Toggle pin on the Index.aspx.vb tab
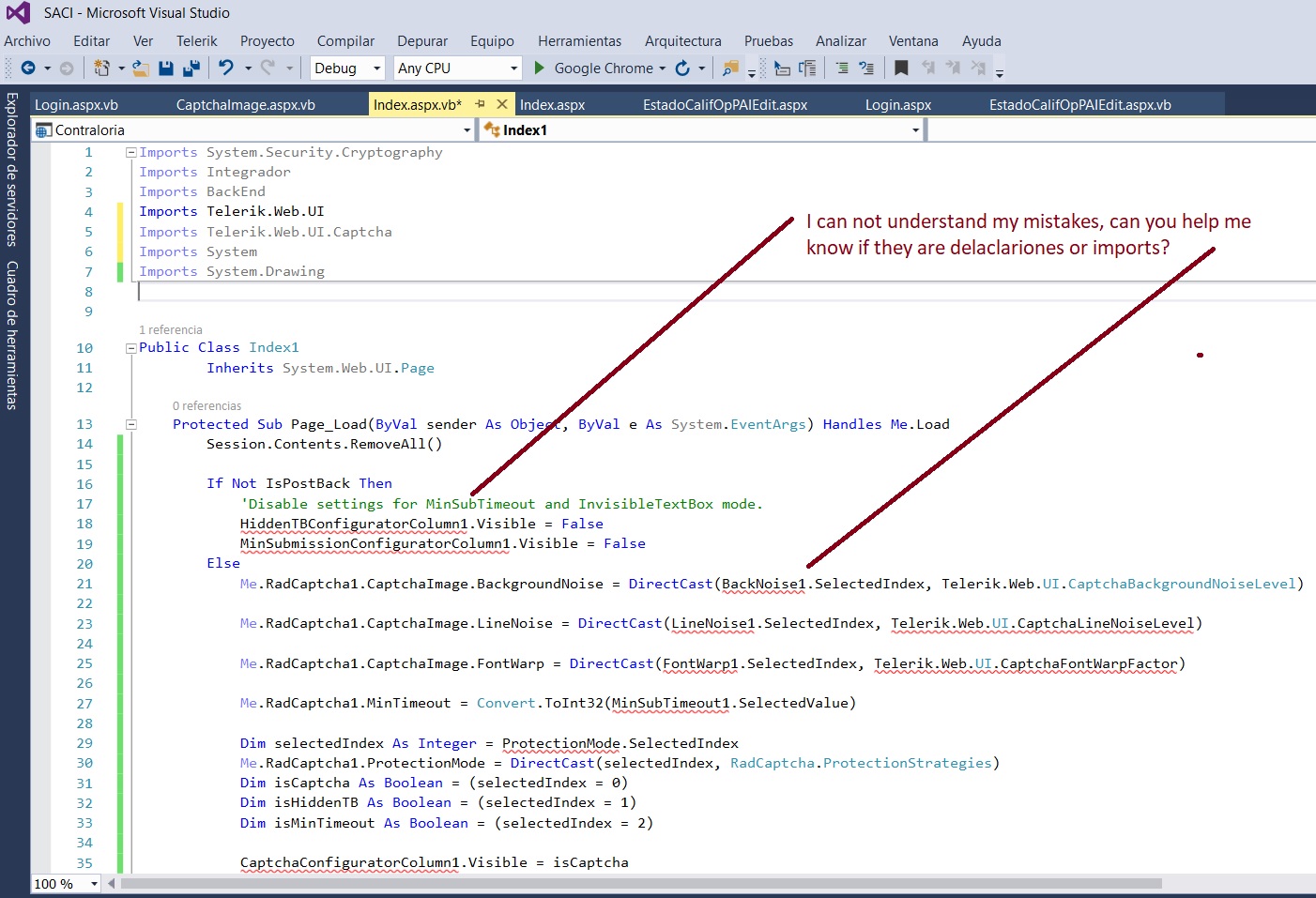The height and width of the screenshot is (898, 1316). [x=480, y=104]
